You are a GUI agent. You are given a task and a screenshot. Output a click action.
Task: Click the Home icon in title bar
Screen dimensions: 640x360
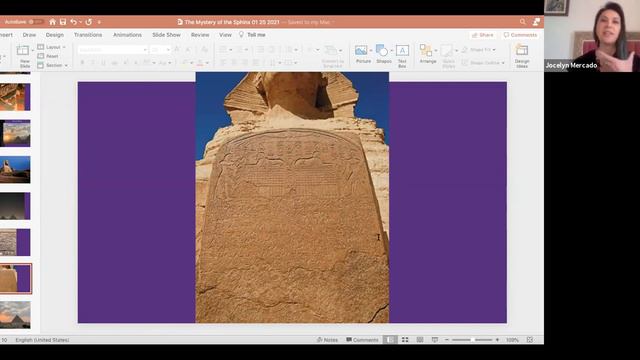pyautogui.click(x=52, y=22)
